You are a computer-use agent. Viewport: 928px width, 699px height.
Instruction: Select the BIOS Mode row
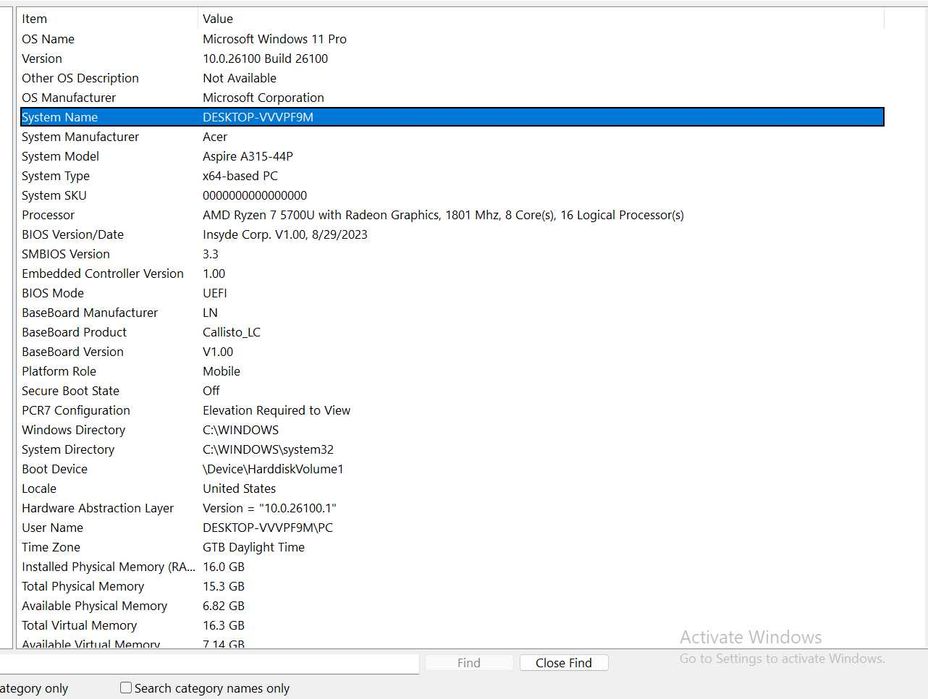coord(452,293)
